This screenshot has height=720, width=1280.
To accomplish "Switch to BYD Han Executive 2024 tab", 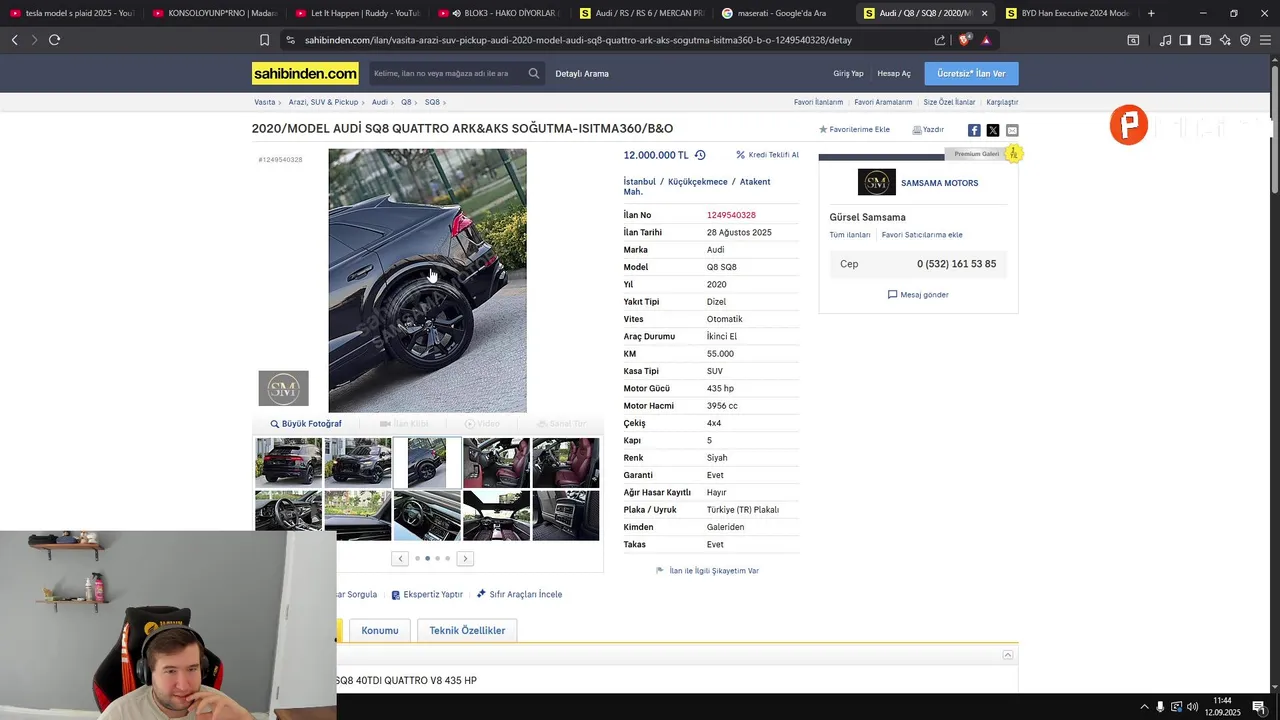I will pyautogui.click(x=1067, y=13).
